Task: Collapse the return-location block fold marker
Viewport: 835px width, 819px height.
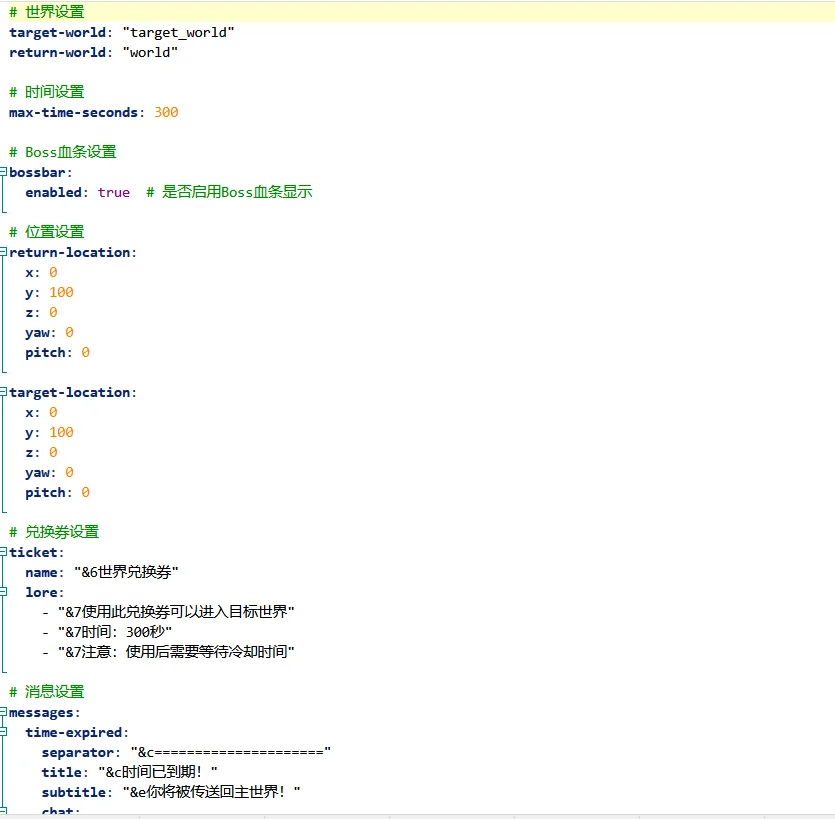Action: point(3,251)
